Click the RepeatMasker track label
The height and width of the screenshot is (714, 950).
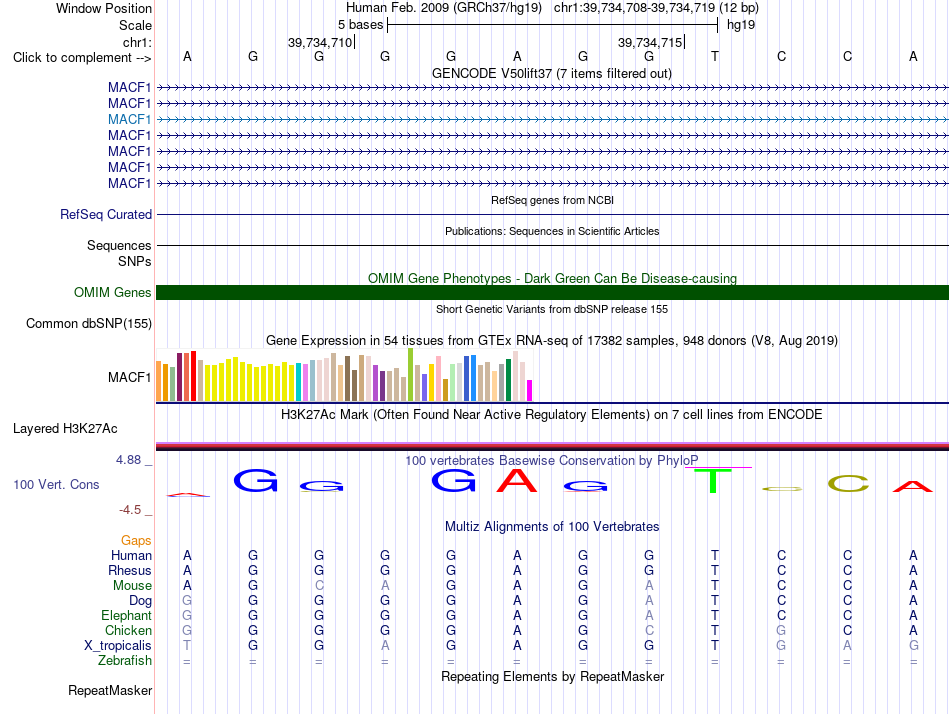(x=110, y=690)
